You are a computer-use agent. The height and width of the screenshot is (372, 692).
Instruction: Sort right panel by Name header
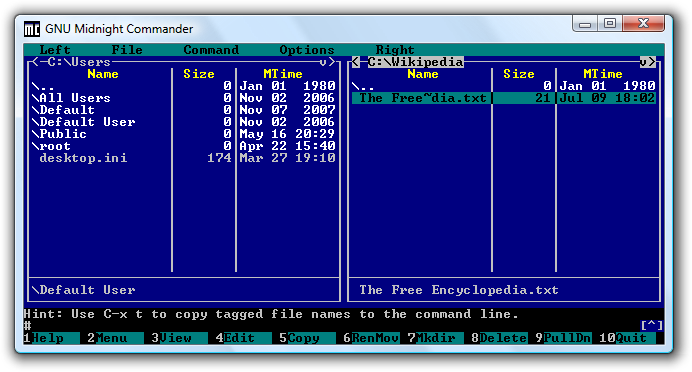coord(423,74)
